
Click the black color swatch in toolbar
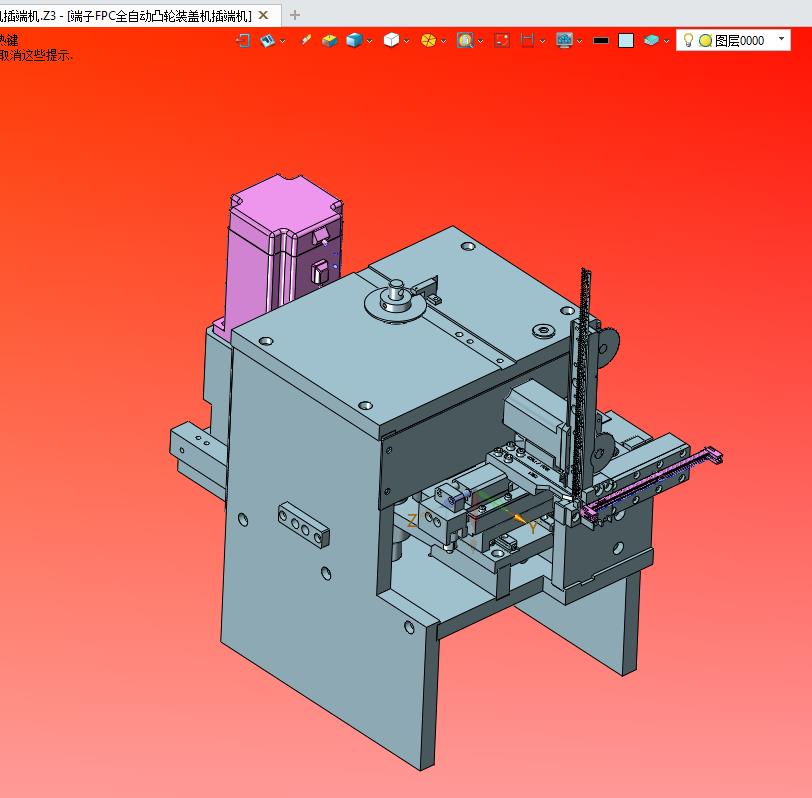pyautogui.click(x=601, y=40)
